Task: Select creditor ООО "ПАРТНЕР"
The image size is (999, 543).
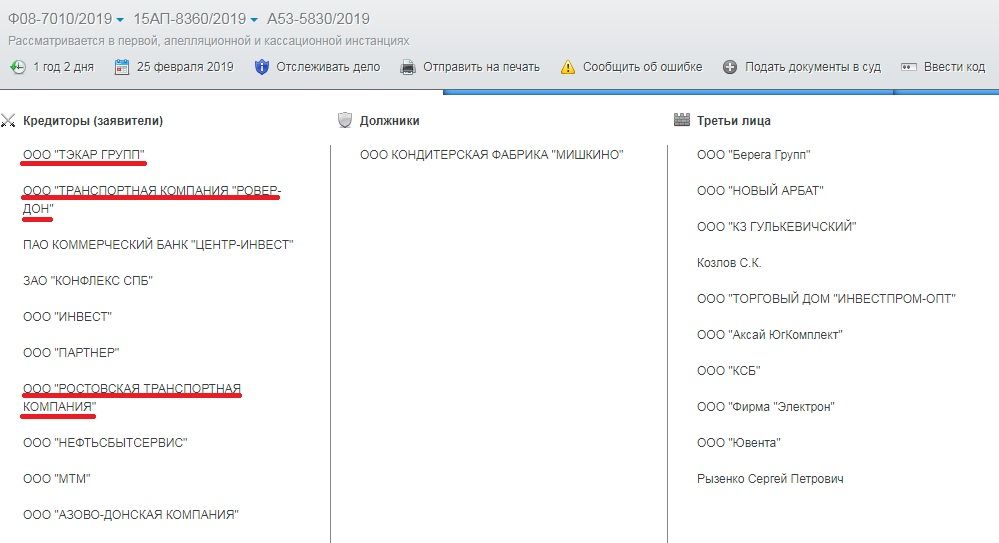Action: (x=71, y=352)
